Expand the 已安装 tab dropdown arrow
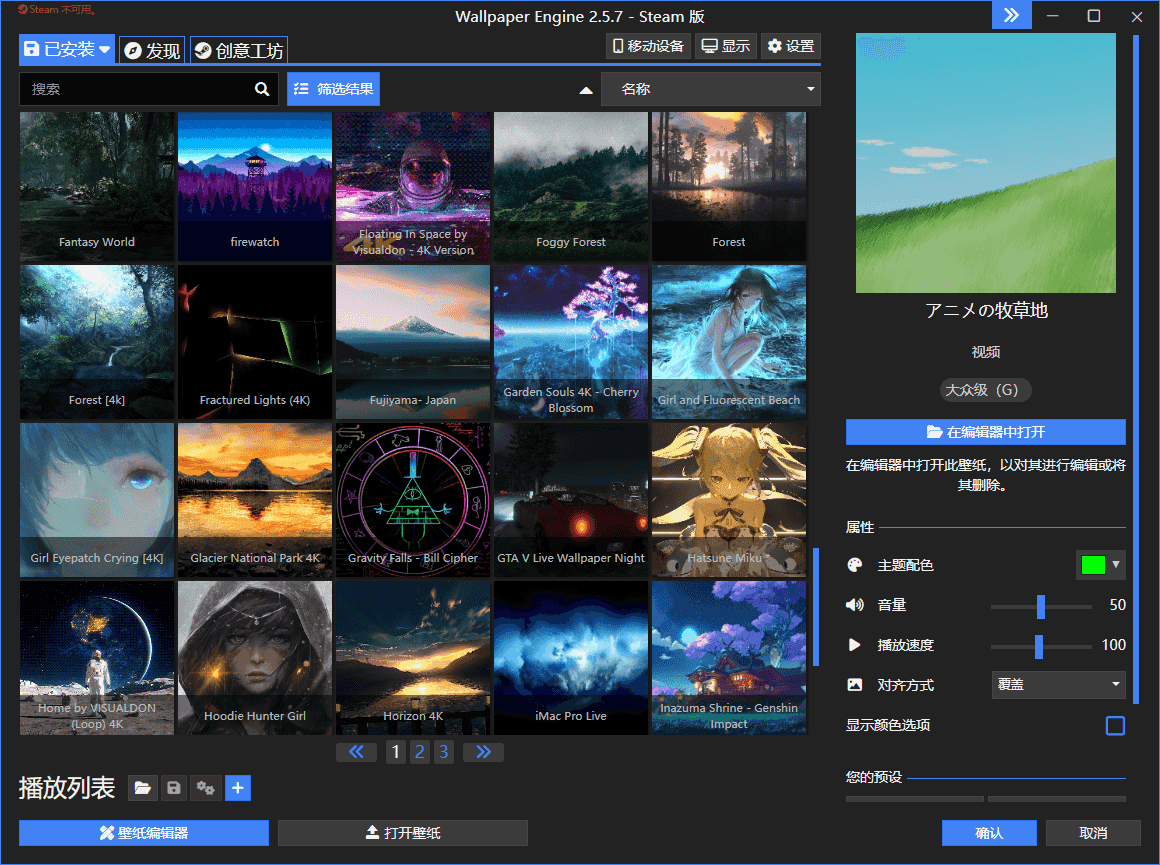Screen dimensions: 1160x865 [x=104, y=50]
